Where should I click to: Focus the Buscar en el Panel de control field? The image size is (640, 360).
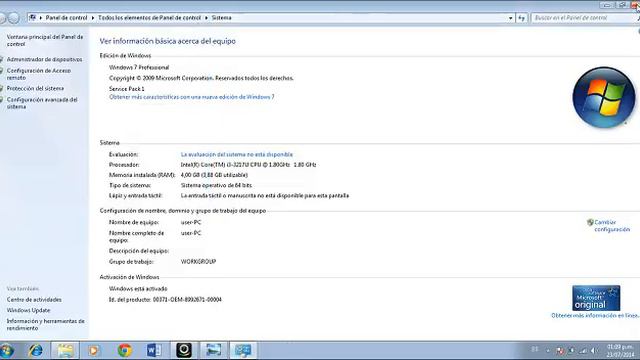pyautogui.click(x=584, y=18)
